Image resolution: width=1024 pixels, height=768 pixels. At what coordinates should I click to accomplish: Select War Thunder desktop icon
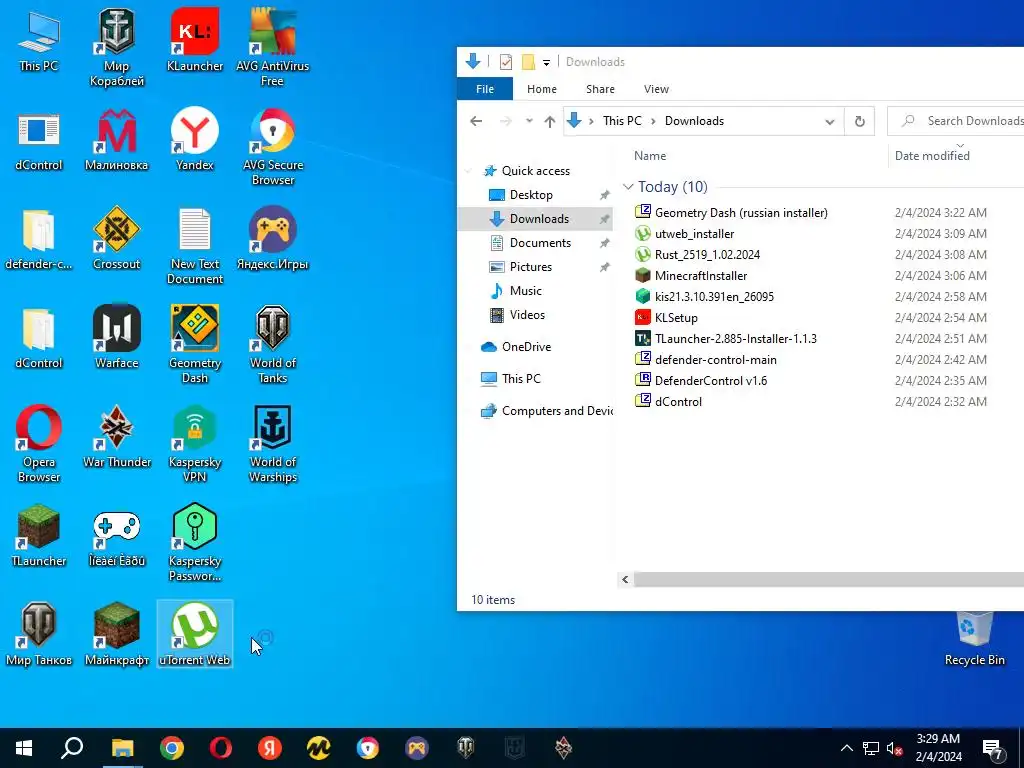point(117,437)
